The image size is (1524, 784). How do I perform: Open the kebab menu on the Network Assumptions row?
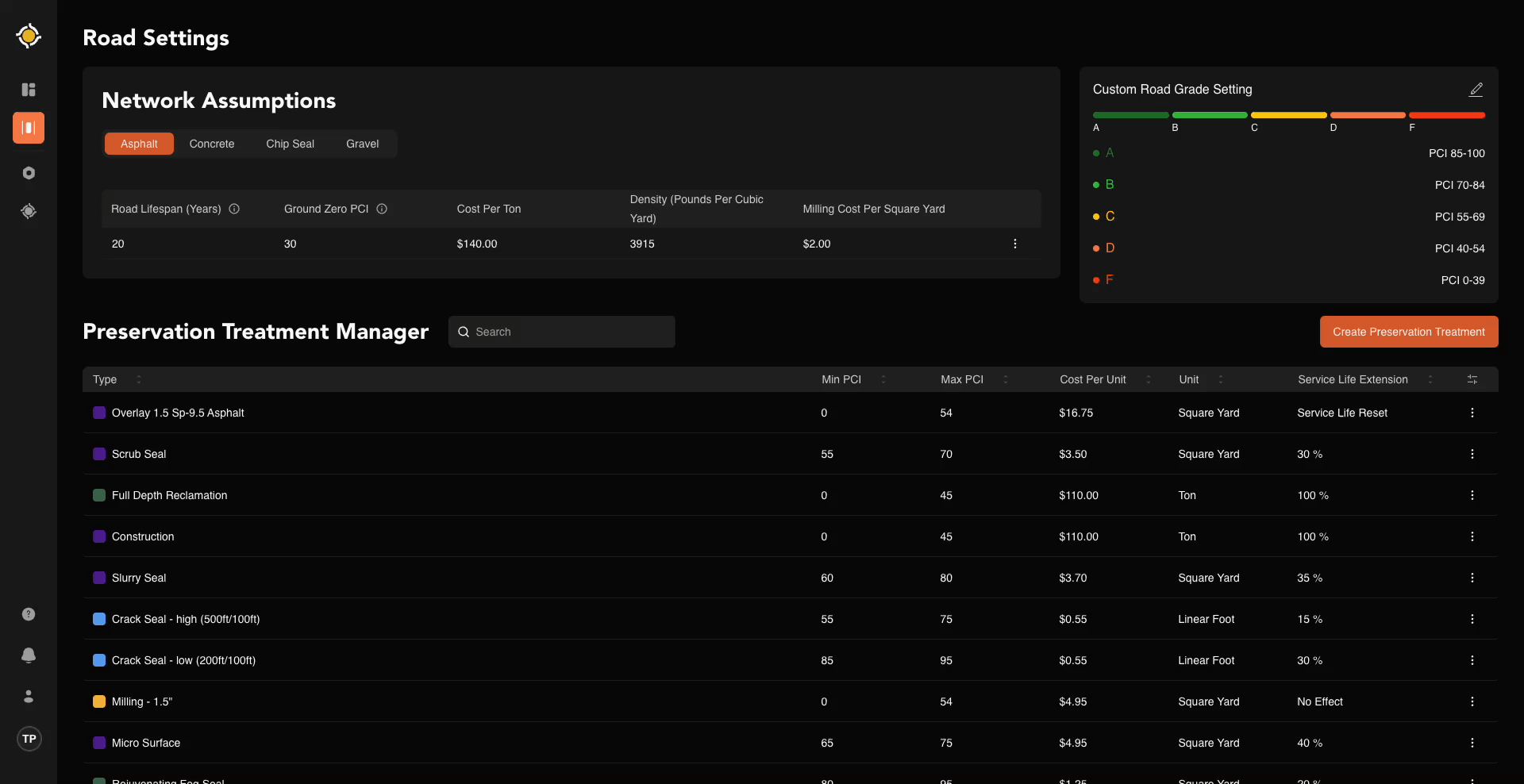[x=1015, y=244]
